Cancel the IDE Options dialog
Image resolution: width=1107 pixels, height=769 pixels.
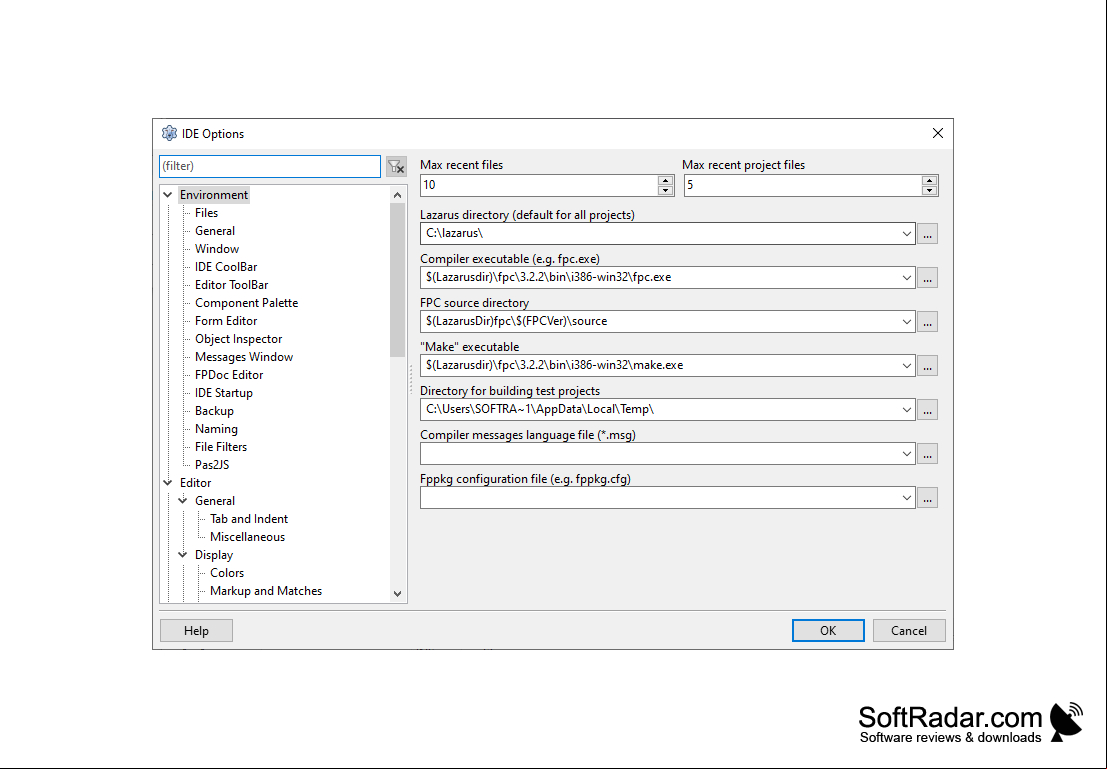(x=909, y=631)
